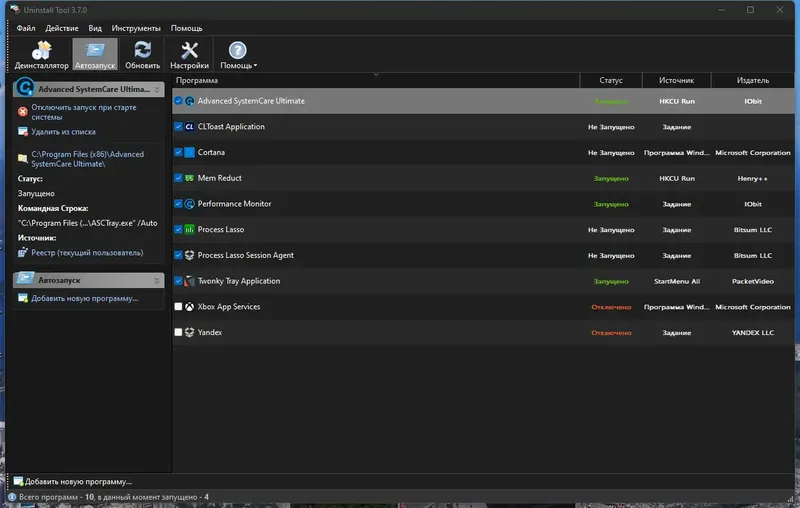Click the Advanced SystemCare Ultimate row icon
800x508 pixels.
(x=189, y=101)
